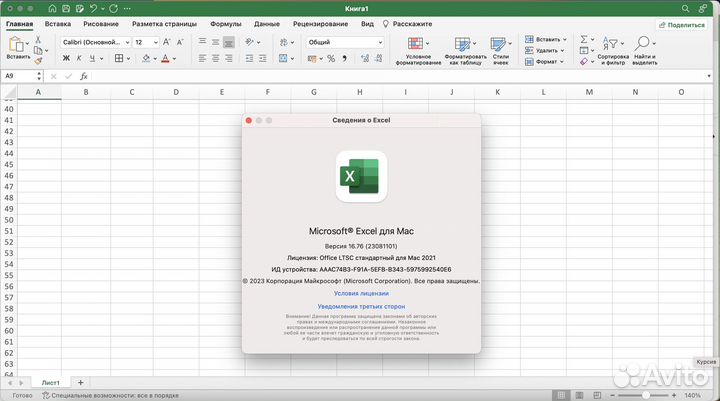Adjust the zoom slider in status bar

644,395
